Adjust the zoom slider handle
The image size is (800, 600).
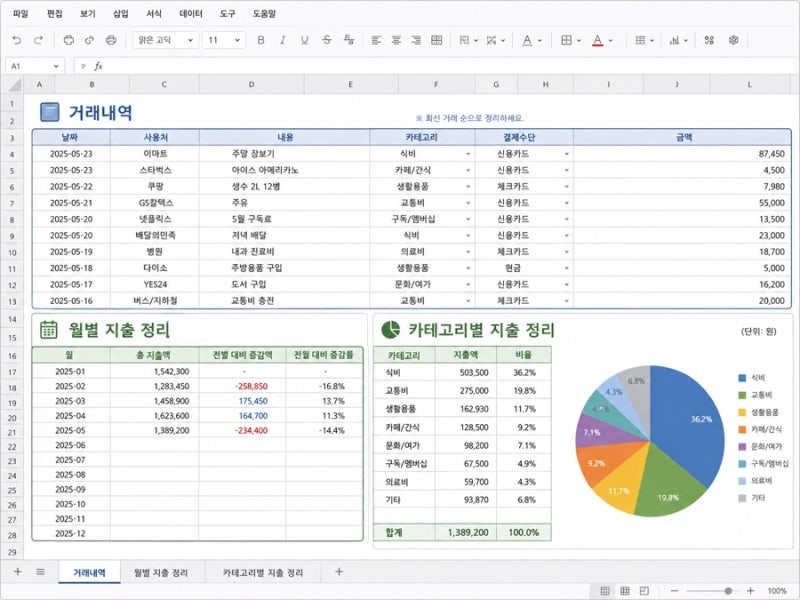pos(728,591)
